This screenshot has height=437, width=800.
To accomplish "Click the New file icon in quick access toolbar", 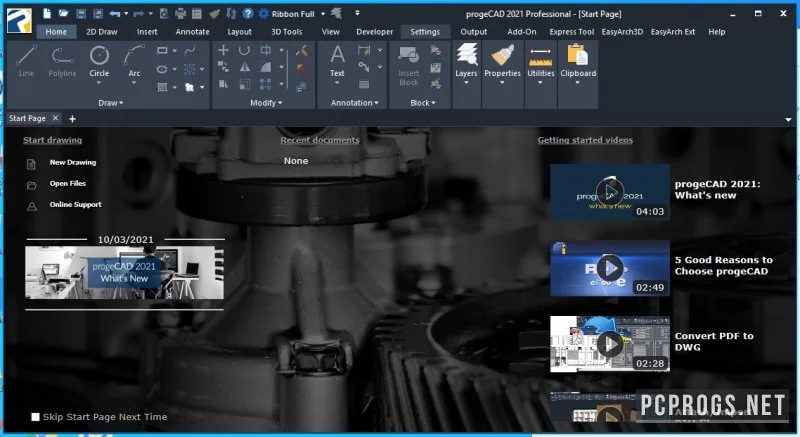I will coord(46,14).
